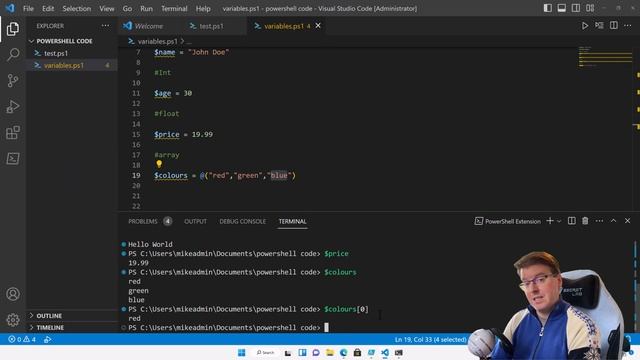The width and height of the screenshot is (640, 360).
Task: Open the Selection menu
Action: [76, 9]
